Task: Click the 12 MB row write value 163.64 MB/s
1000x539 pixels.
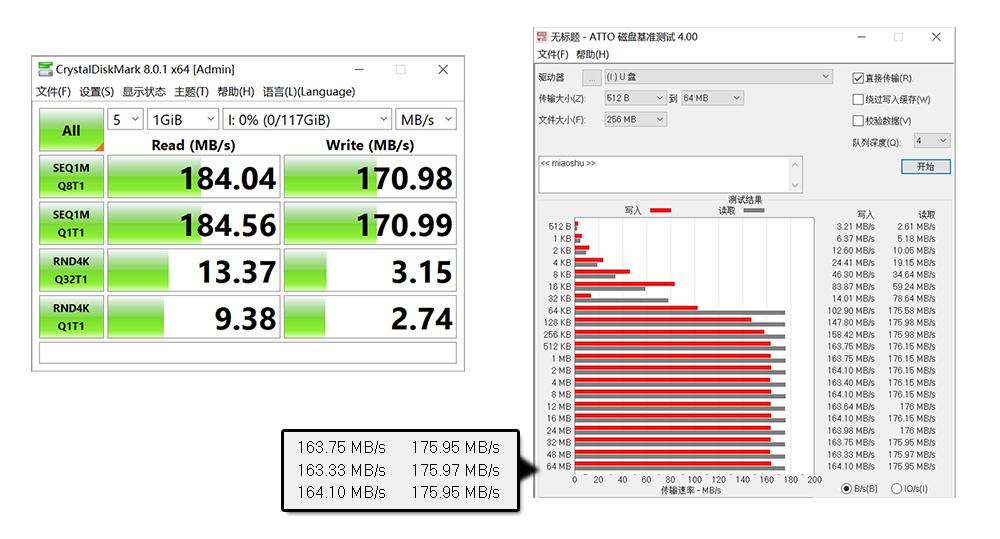Action: (x=851, y=406)
